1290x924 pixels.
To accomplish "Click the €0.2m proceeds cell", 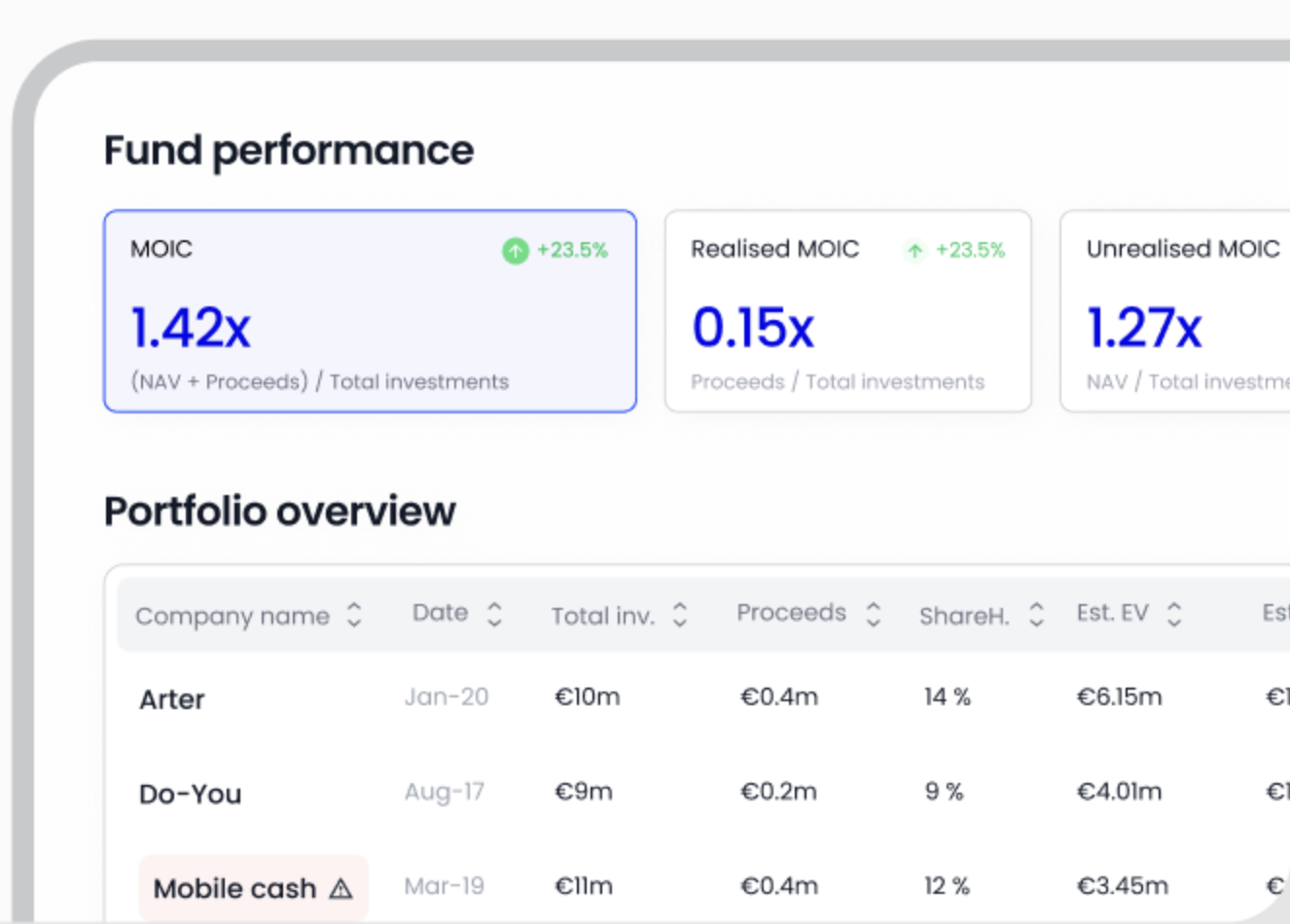I will [x=778, y=792].
